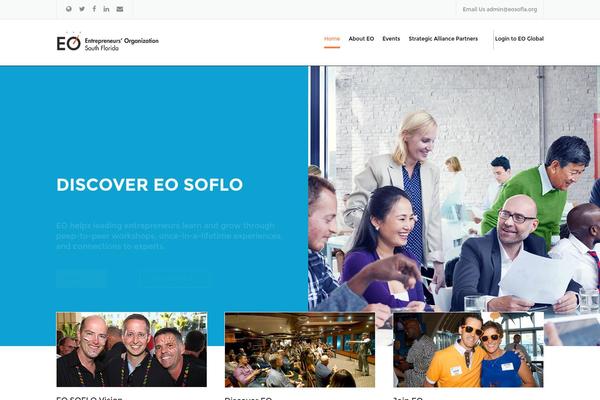Screen dimensions: 600x400
Task: Open the Twitter social icon
Action: [x=82, y=9]
